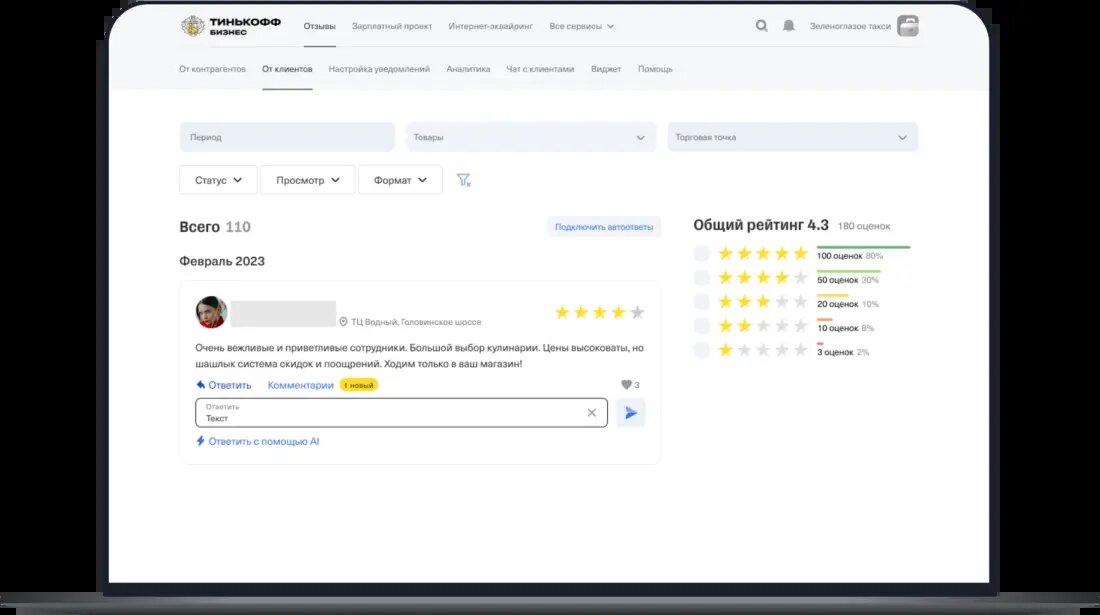Viewport: 1100px width, 615px height.
Task: Check the four-star rating filter
Action: (702, 278)
